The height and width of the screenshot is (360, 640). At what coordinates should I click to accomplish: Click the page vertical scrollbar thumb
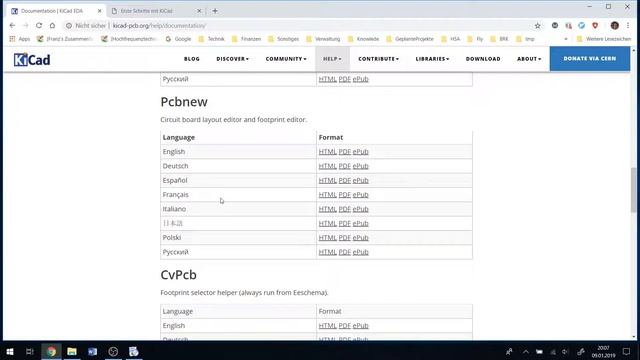tap(633, 190)
